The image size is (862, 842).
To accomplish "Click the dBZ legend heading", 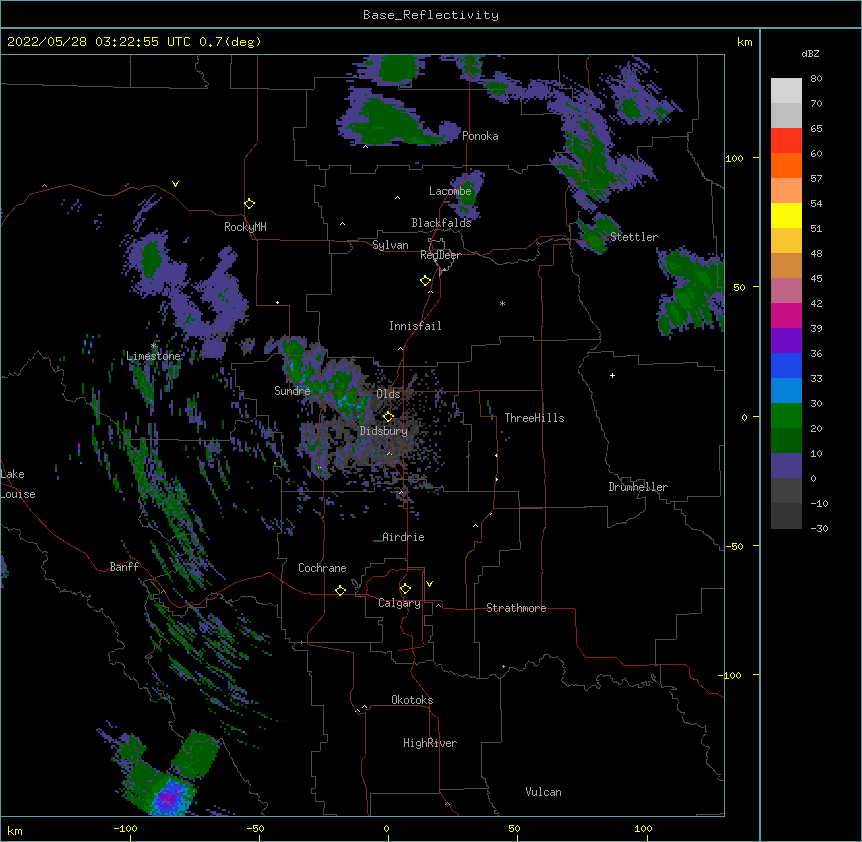I will [810, 54].
